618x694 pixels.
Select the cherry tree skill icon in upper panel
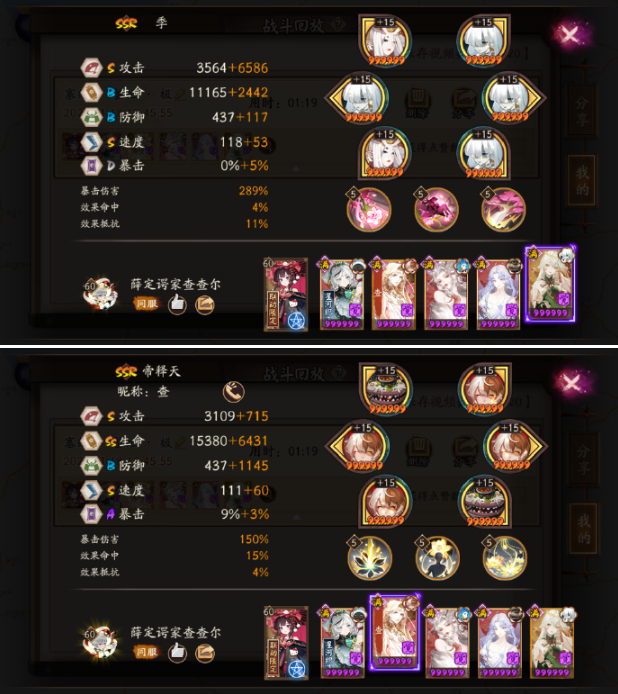(503, 209)
